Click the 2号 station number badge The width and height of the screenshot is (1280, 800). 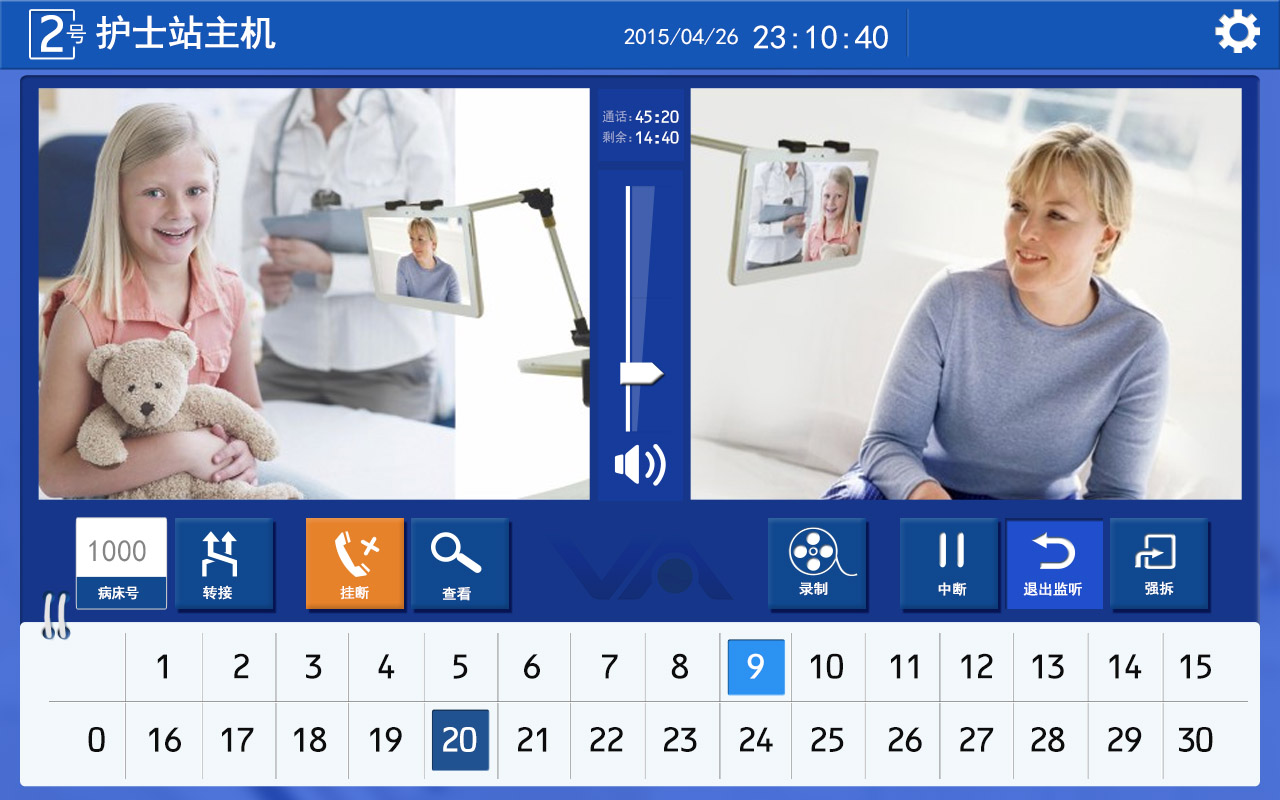(x=58, y=35)
